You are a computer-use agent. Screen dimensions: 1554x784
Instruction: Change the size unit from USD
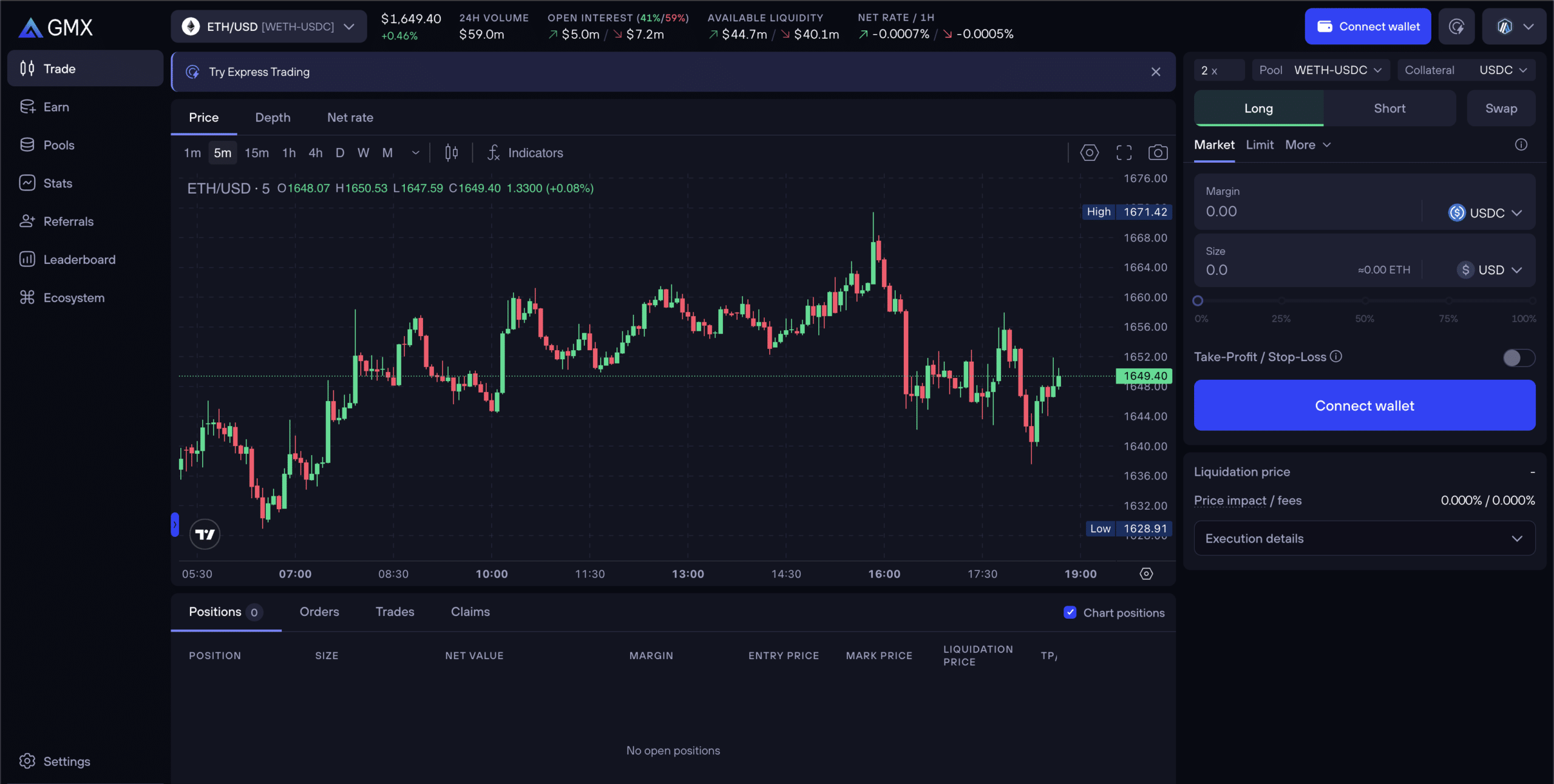pos(1490,270)
